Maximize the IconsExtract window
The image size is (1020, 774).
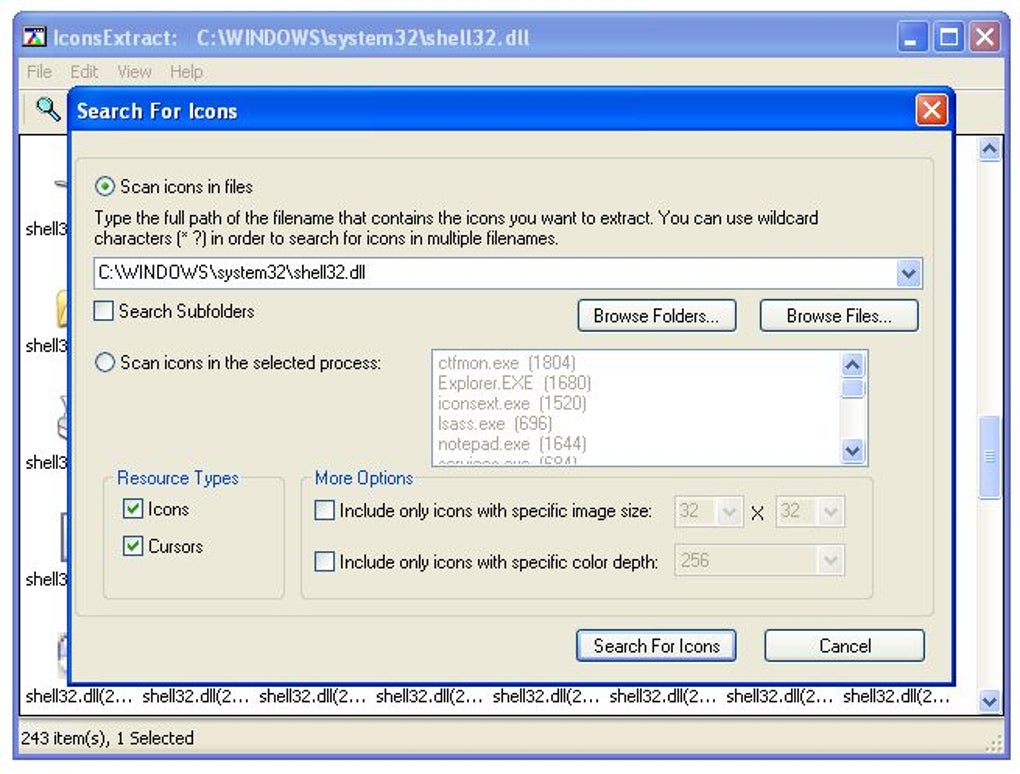[948, 37]
